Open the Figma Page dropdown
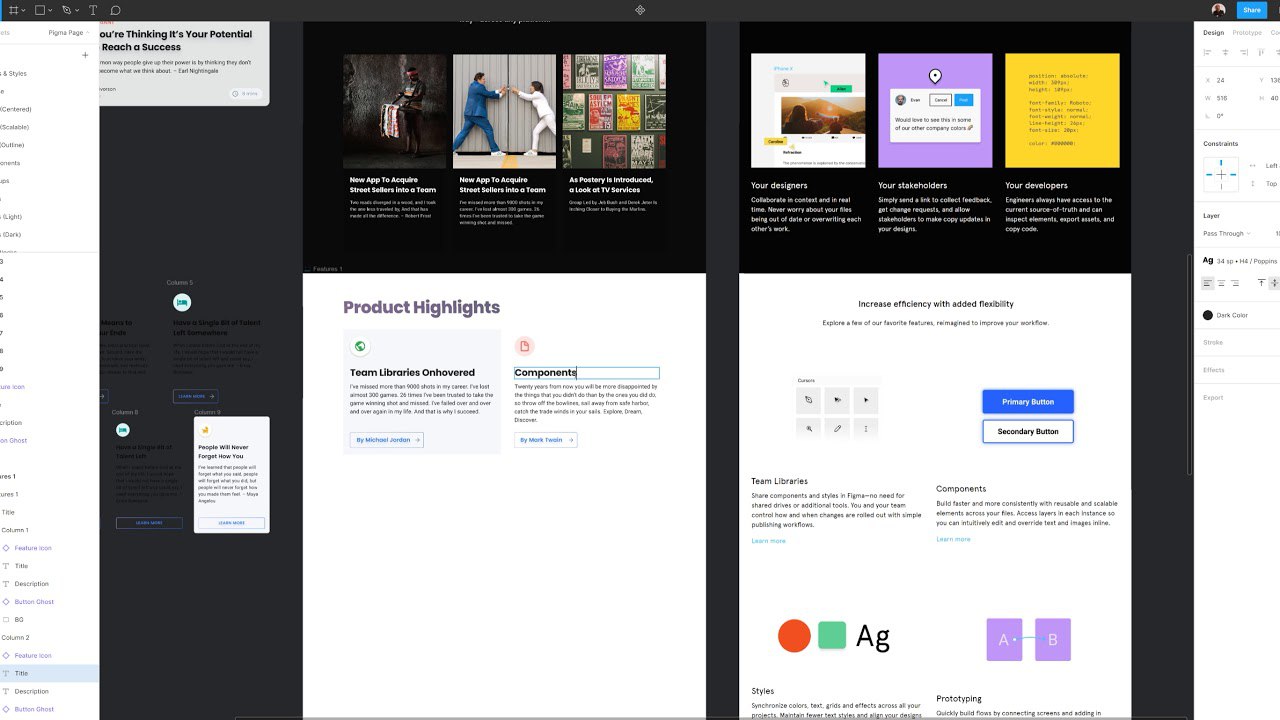 pyautogui.click(x=69, y=33)
